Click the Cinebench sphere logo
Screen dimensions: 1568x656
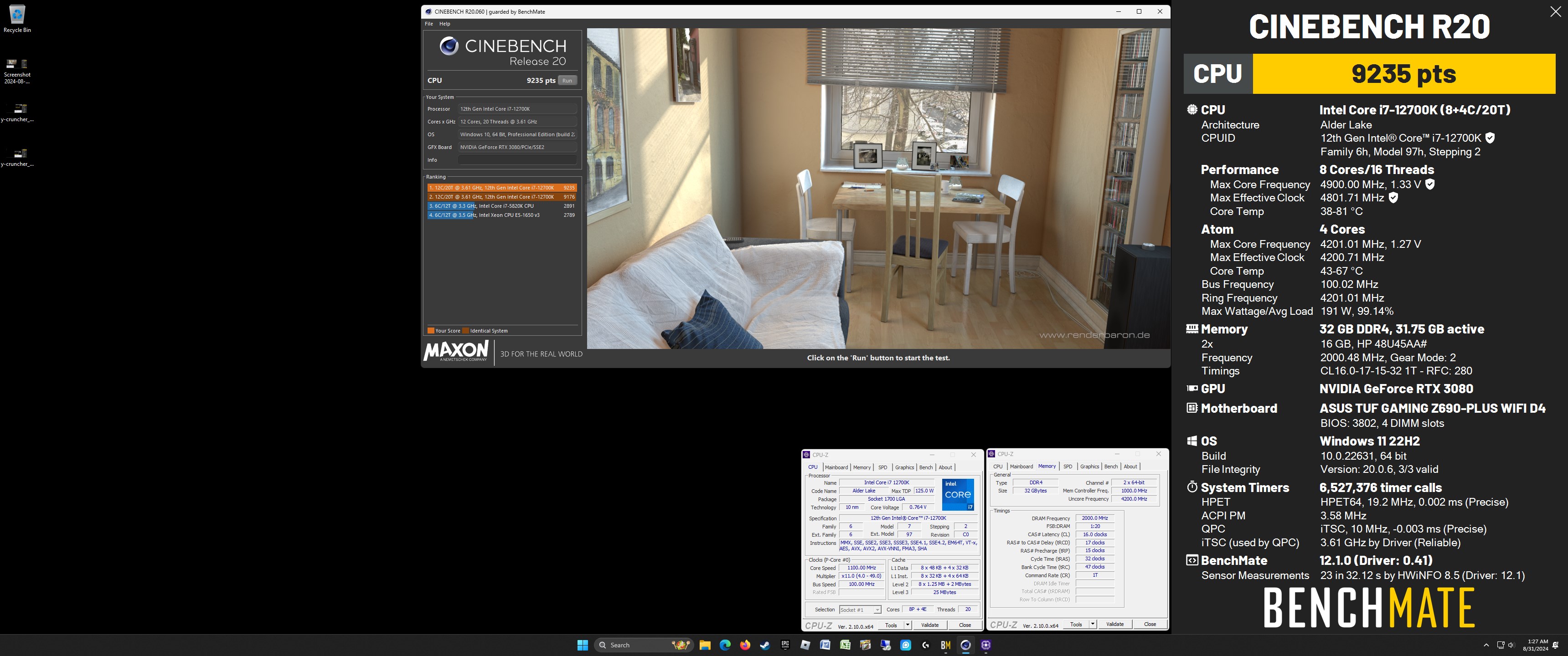(449, 46)
